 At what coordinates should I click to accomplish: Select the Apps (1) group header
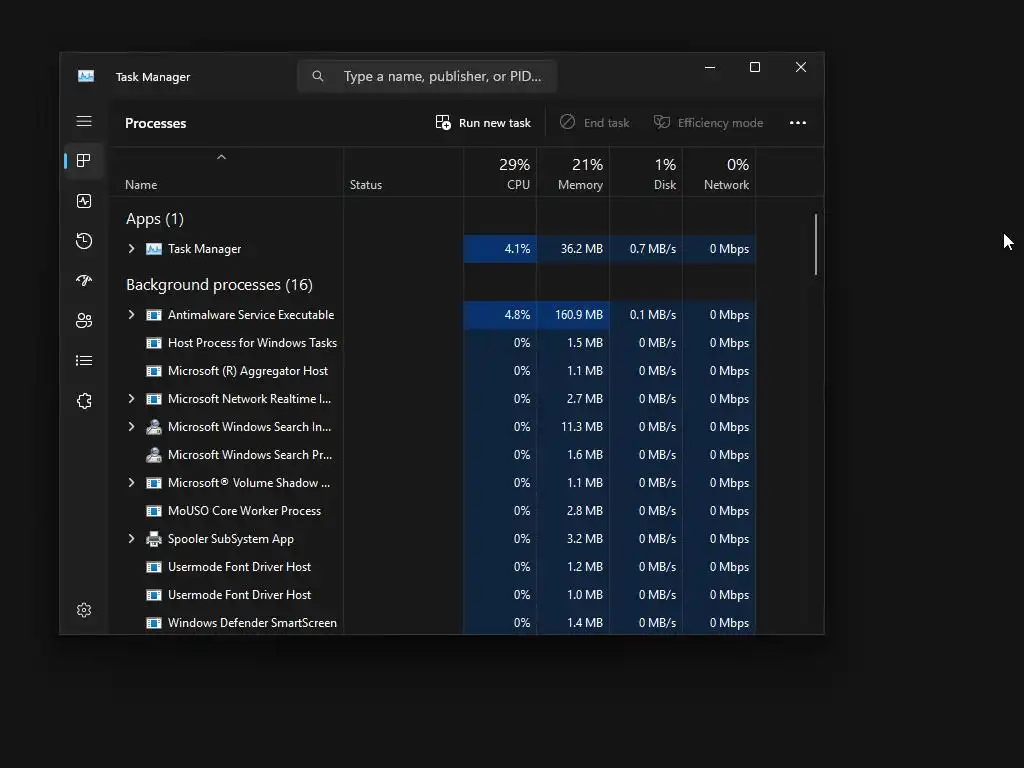tap(155, 219)
